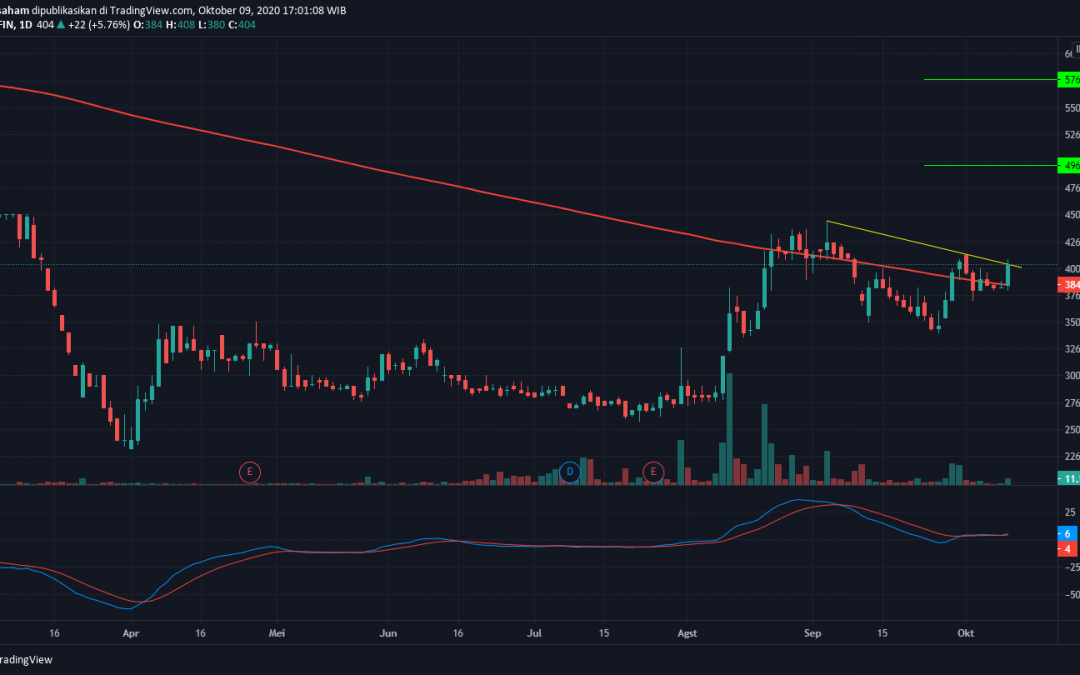Toggle the teal volume value label
The image size is (1080, 675).
1068,479
